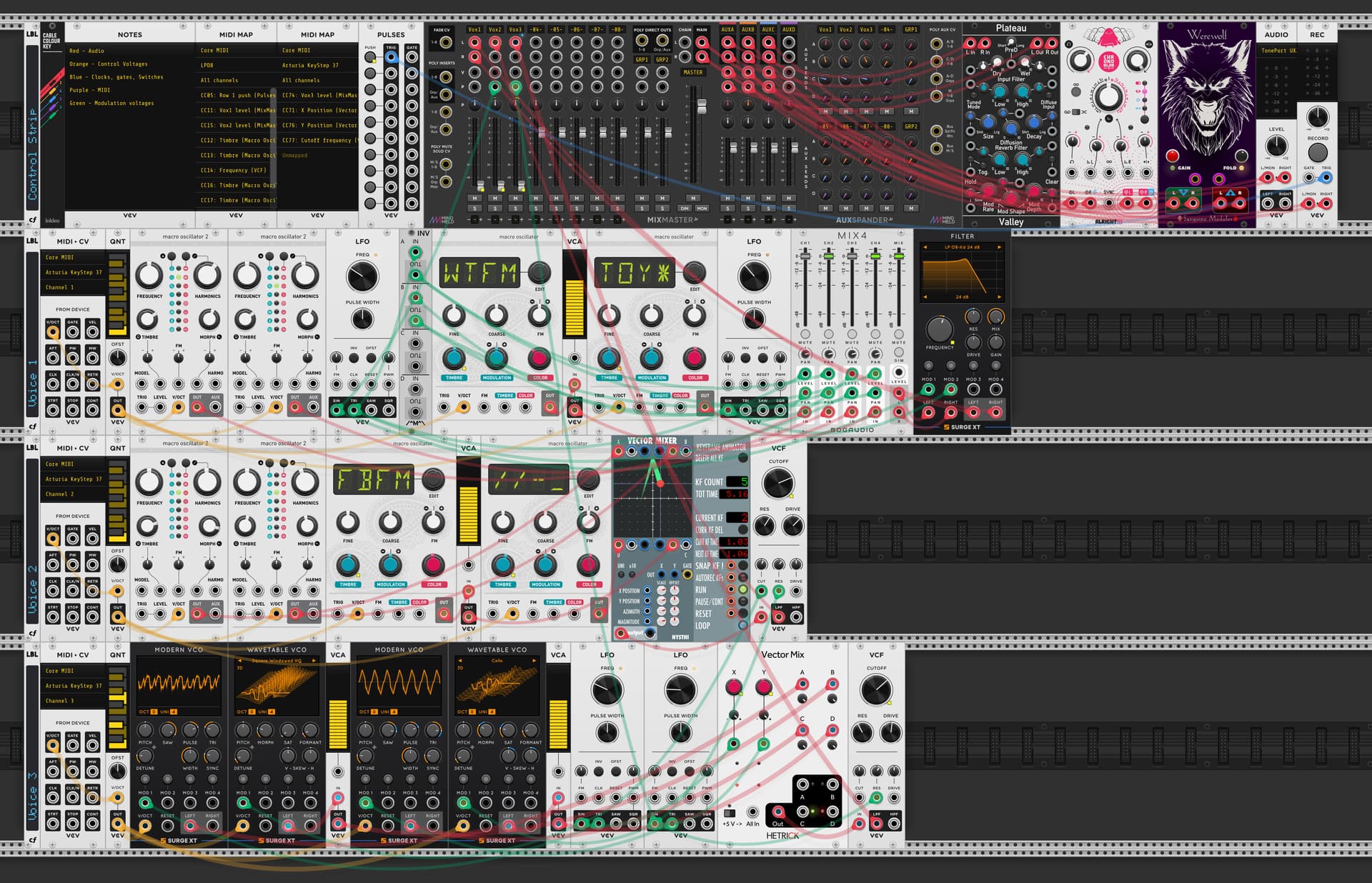Open LP OB-Xd 24 dB filter type menu
Image resolution: width=1372 pixels, height=883 pixels.
[x=962, y=247]
